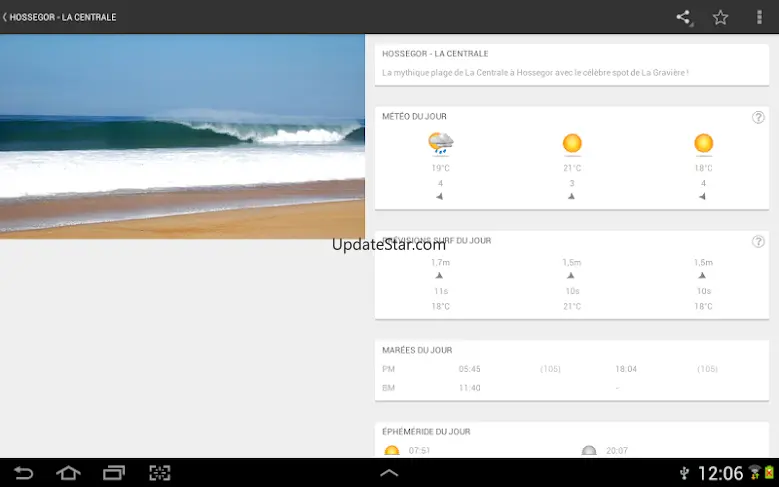Screen dimensions: 779x487
Task: Tap Android home navigation button
Action: [68, 473]
